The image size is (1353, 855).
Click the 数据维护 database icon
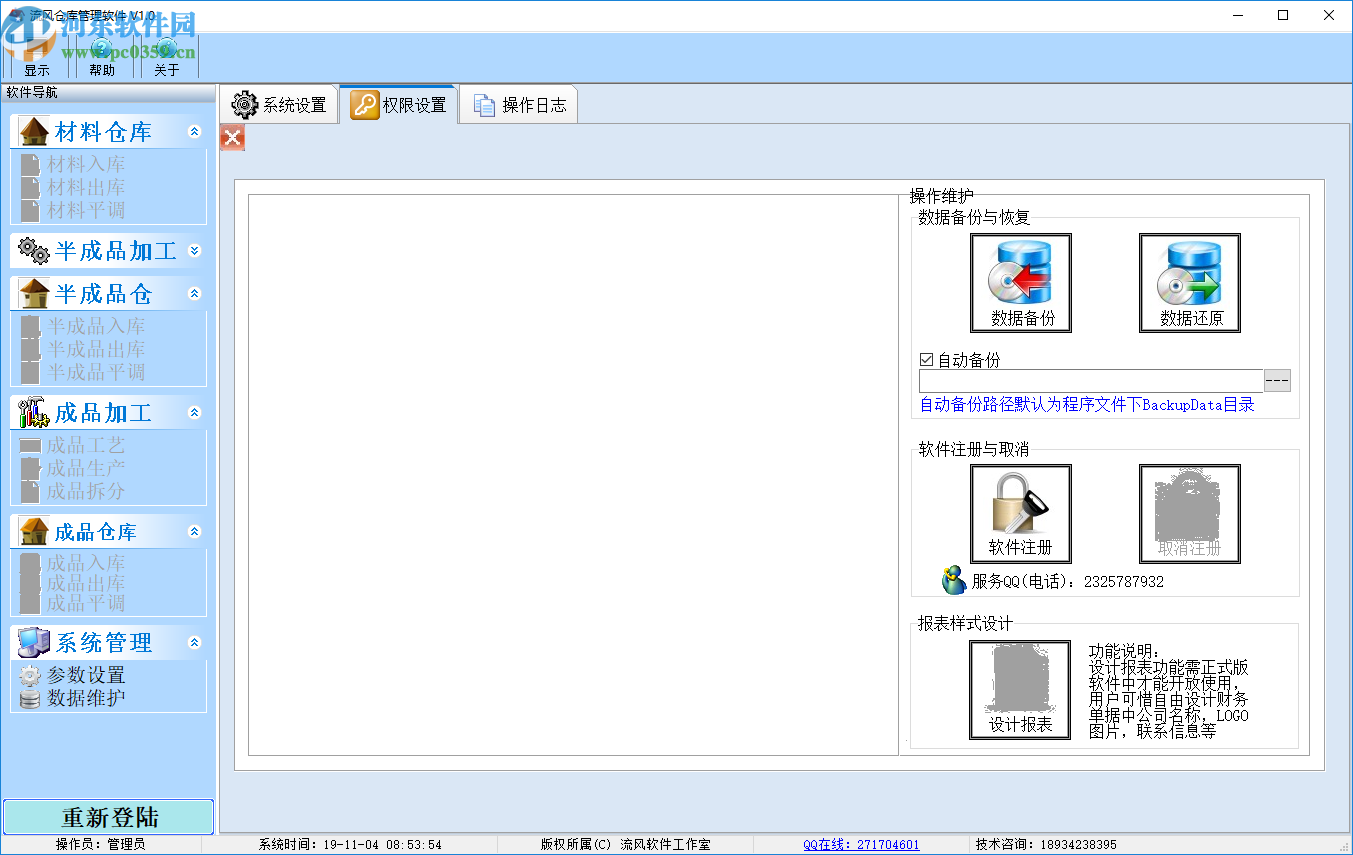[x=31, y=698]
